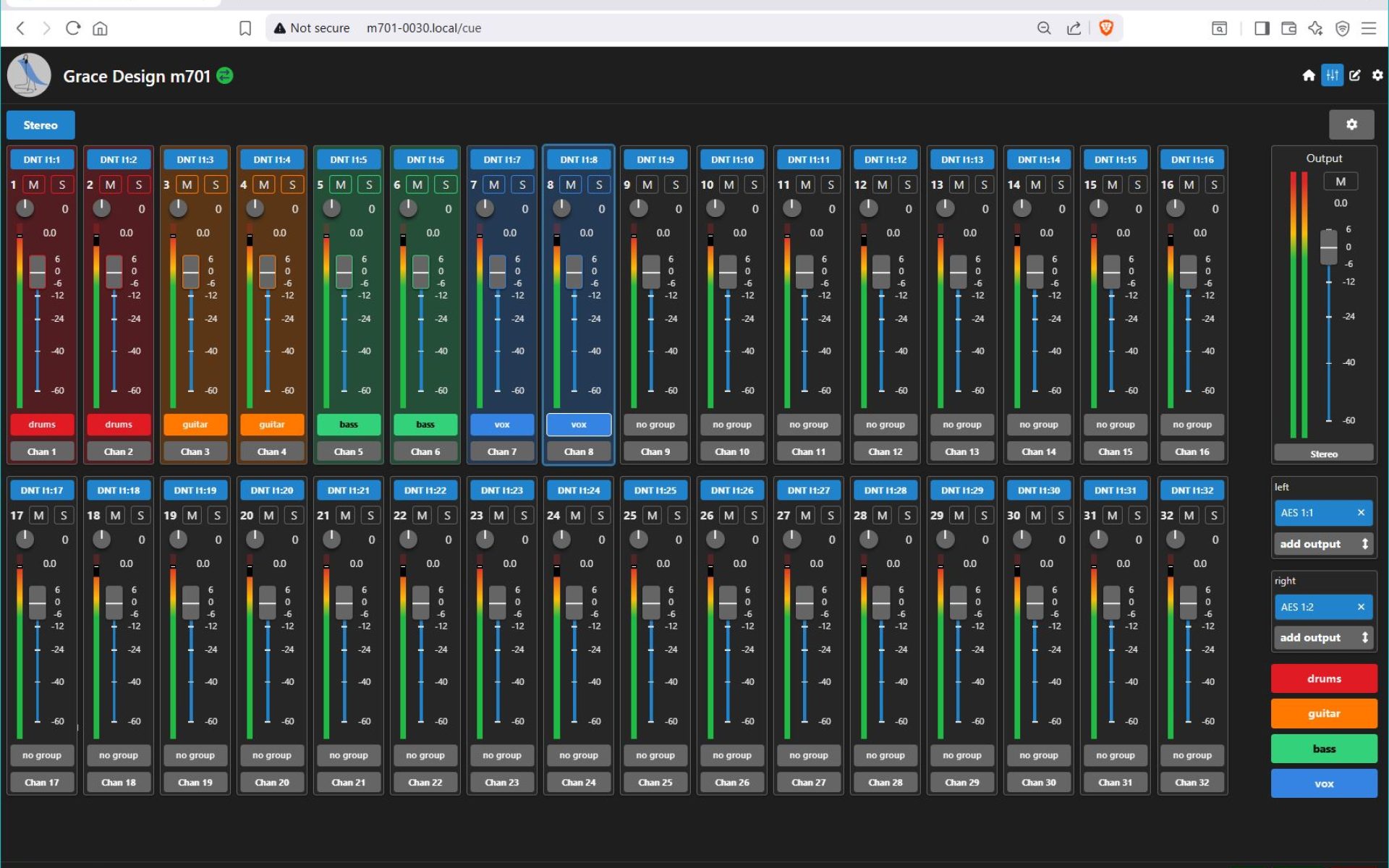Select the drums group button on the right panel

[x=1323, y=678]
